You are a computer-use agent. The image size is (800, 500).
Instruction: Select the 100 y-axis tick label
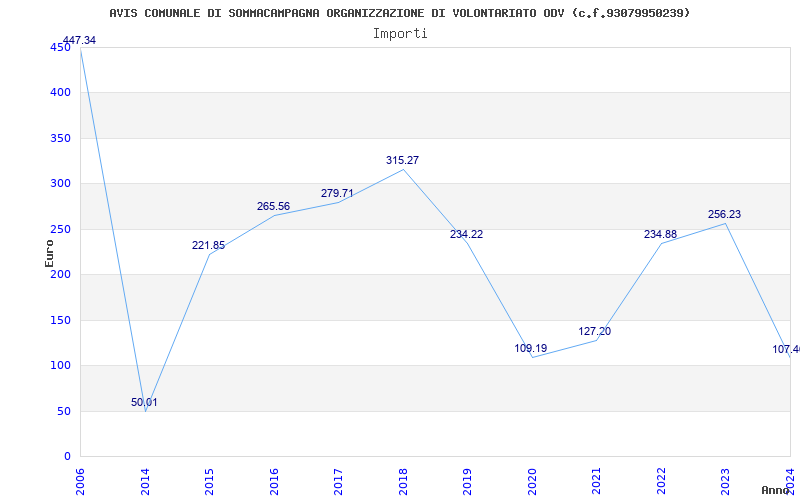coord(61,366)
